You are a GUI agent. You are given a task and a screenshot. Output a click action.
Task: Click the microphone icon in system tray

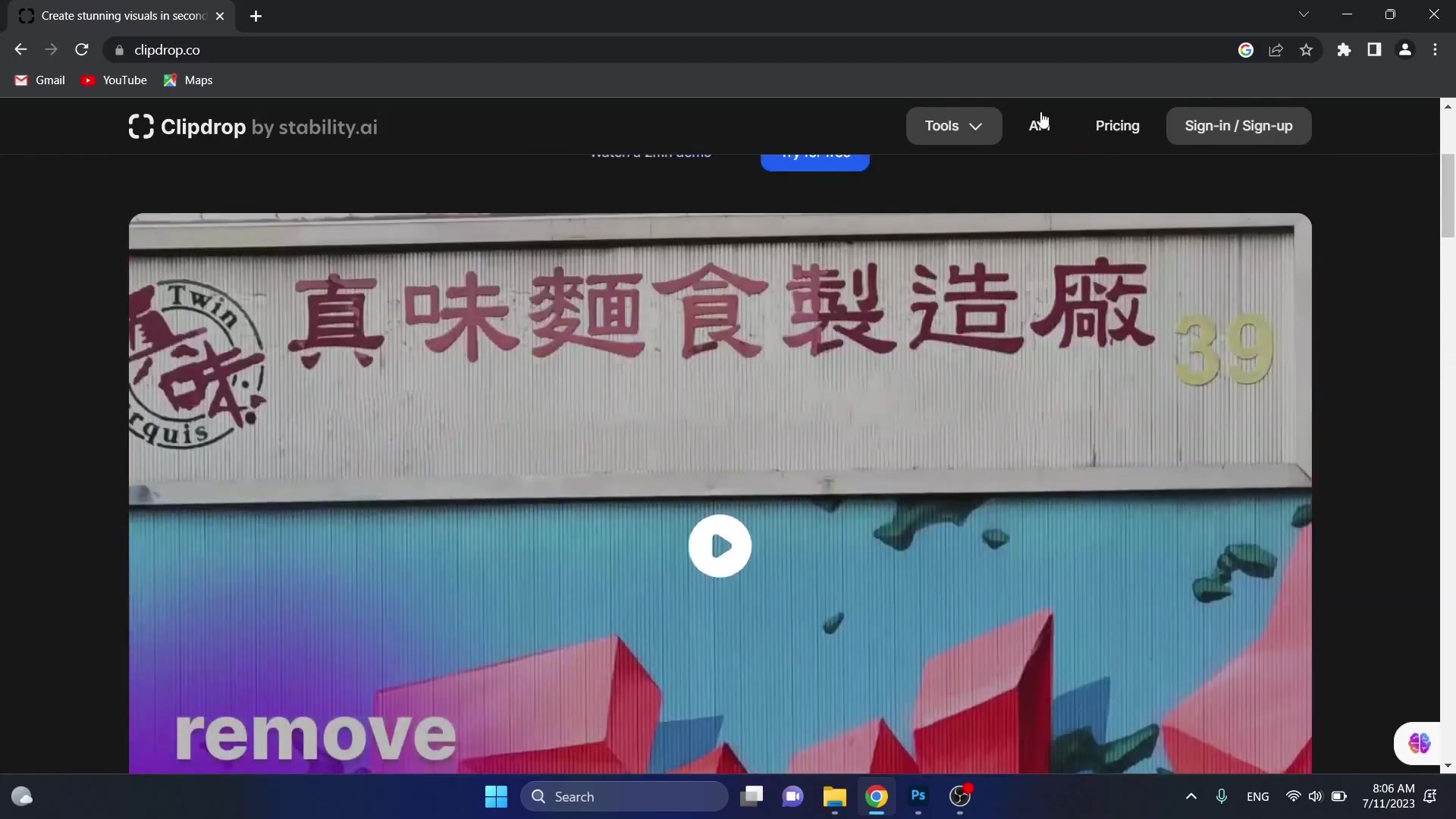click(x=1222, y=797)
